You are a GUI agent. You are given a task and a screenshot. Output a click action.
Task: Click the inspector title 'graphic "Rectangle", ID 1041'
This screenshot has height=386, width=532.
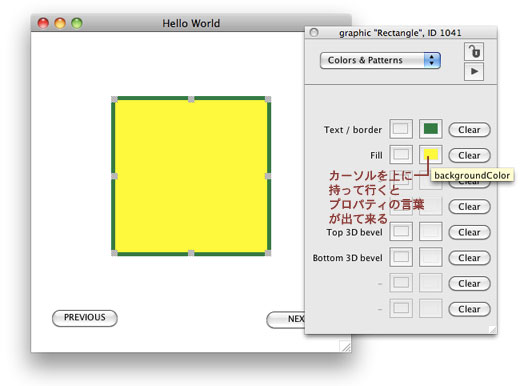click(400, 33)
